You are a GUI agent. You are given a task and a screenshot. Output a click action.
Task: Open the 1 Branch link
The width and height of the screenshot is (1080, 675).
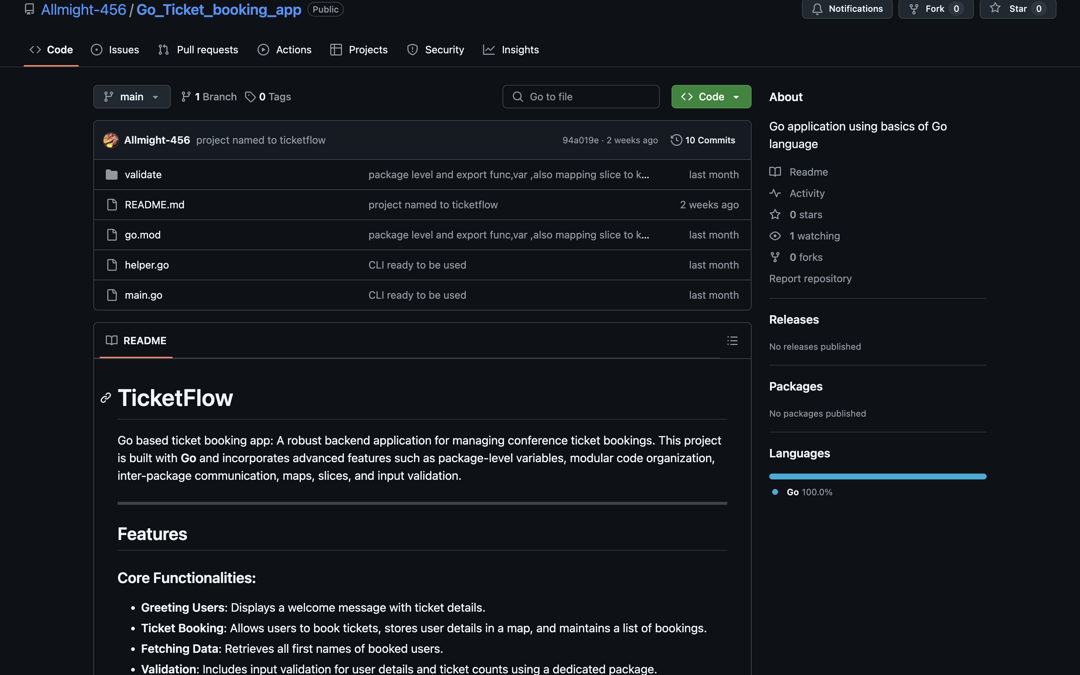[209, 97]
